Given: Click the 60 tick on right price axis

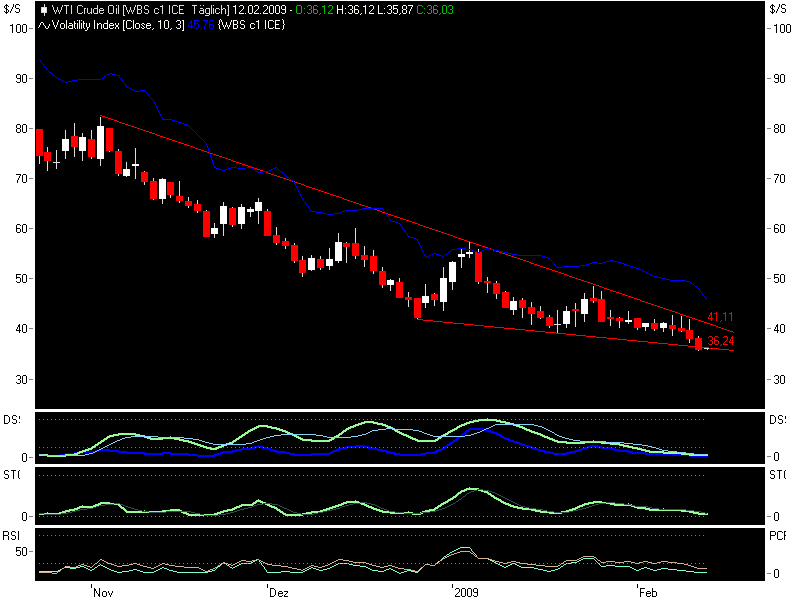Looking at the screenshot, I should (x=779, y=229).
